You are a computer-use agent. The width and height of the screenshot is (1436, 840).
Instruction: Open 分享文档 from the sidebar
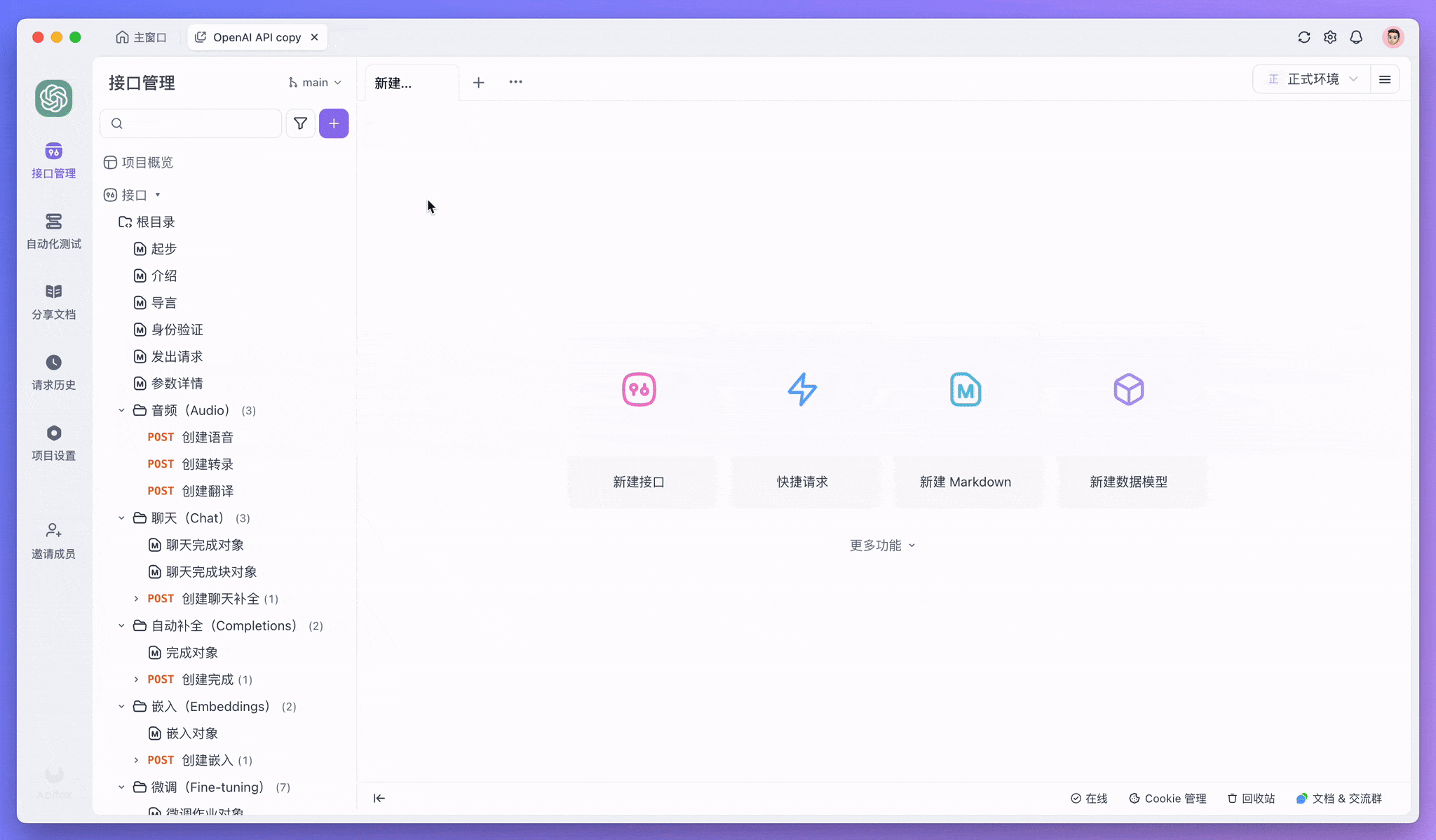(x=53, y=302)
